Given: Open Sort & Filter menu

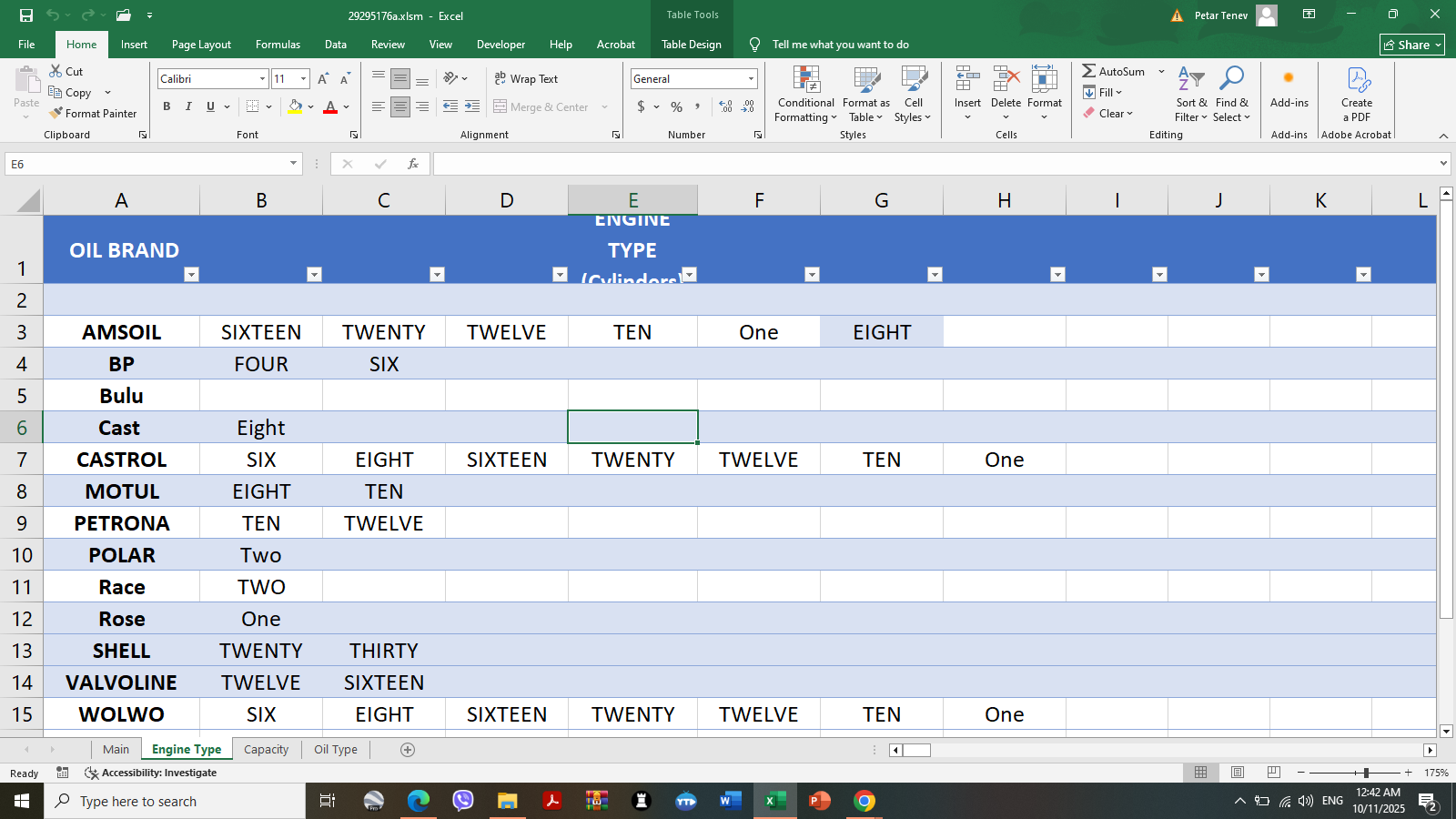Looking at the screenshot, I should tap(1191, 95).
